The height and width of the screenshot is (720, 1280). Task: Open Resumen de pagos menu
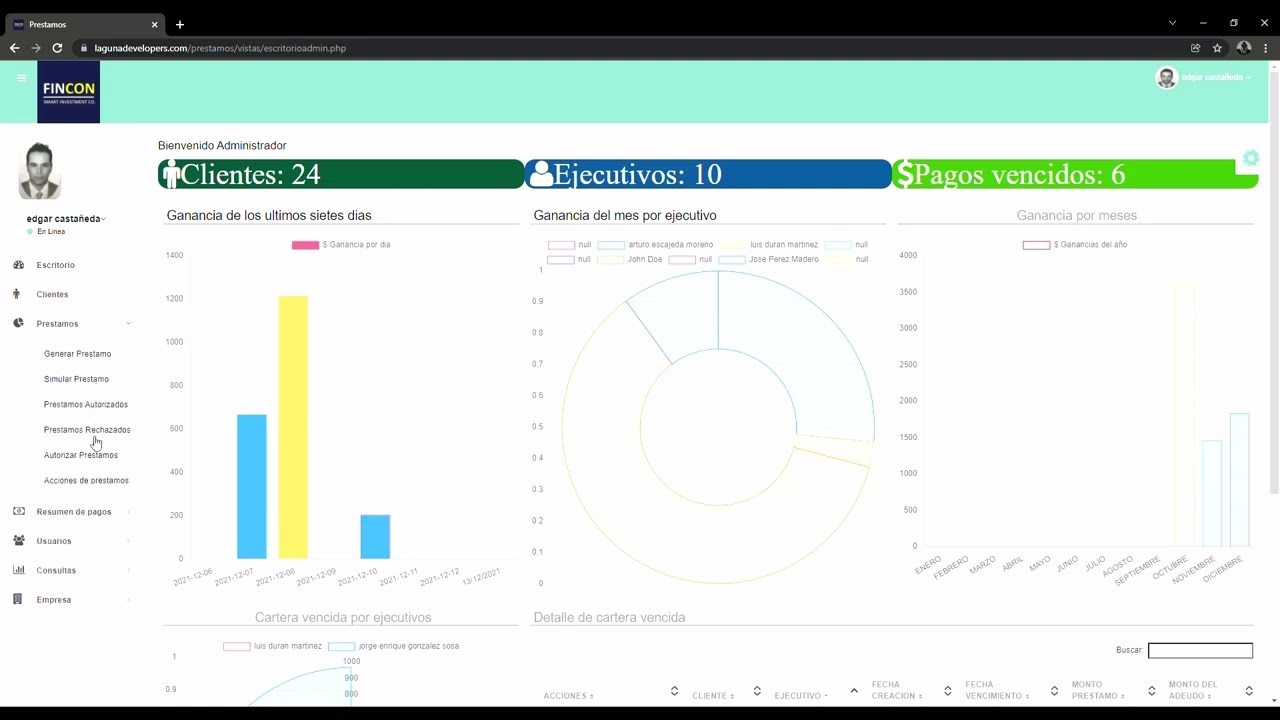[74, 512]
